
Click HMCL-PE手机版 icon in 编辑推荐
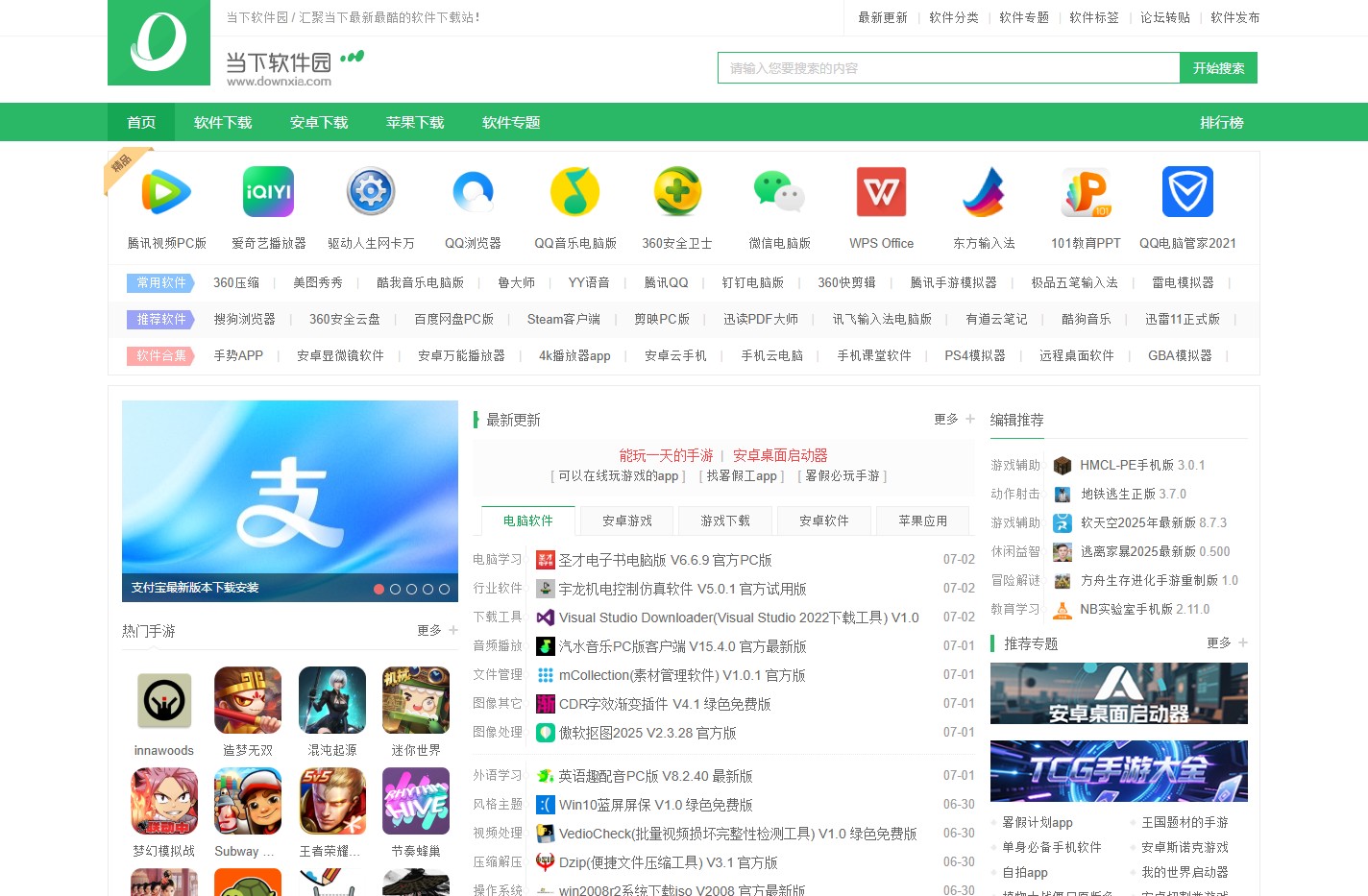tap(1063, 466)
